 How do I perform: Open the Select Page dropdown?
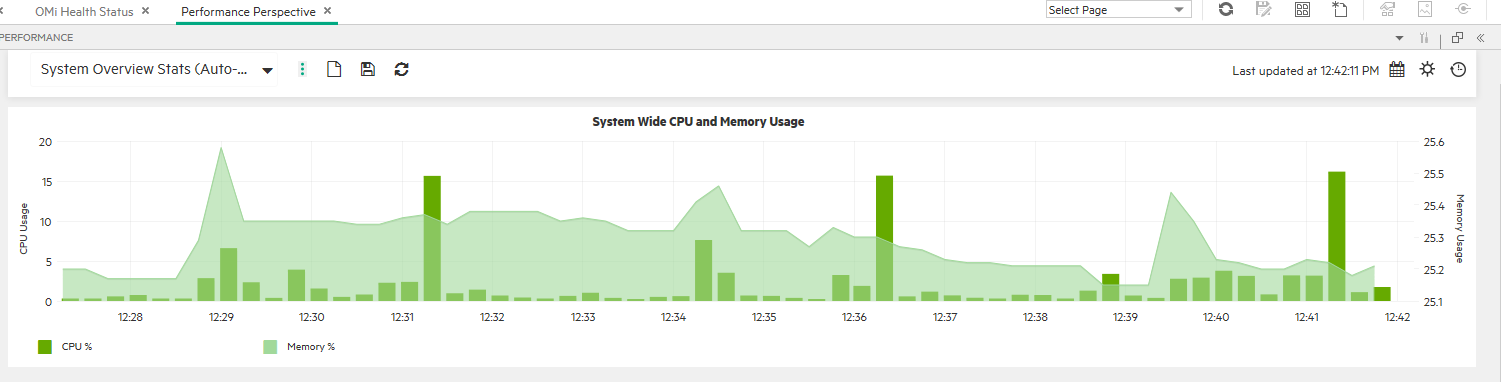tap(1119, 10)
